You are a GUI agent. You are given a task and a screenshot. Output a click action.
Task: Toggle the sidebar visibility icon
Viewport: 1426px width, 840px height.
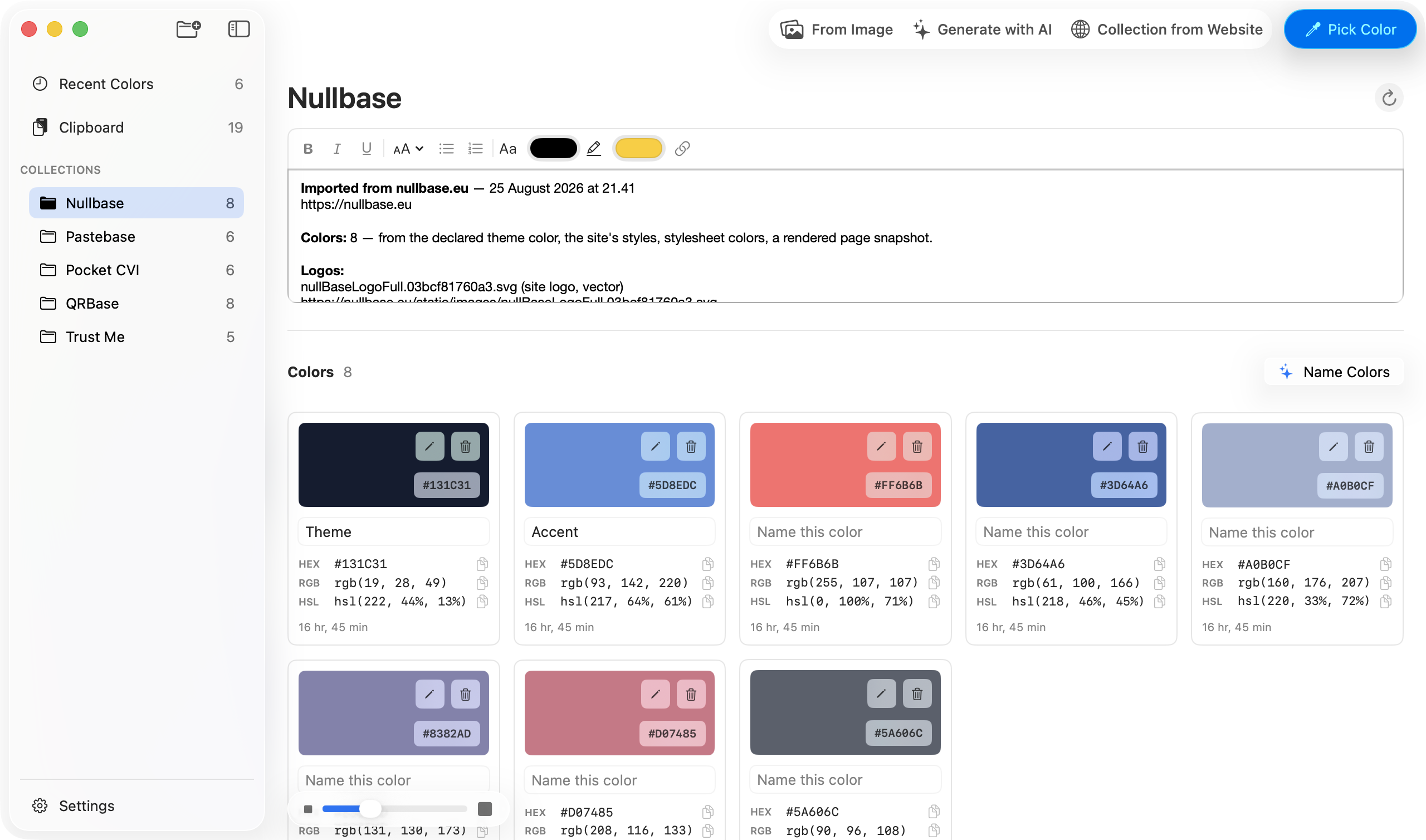coord(239,29)
